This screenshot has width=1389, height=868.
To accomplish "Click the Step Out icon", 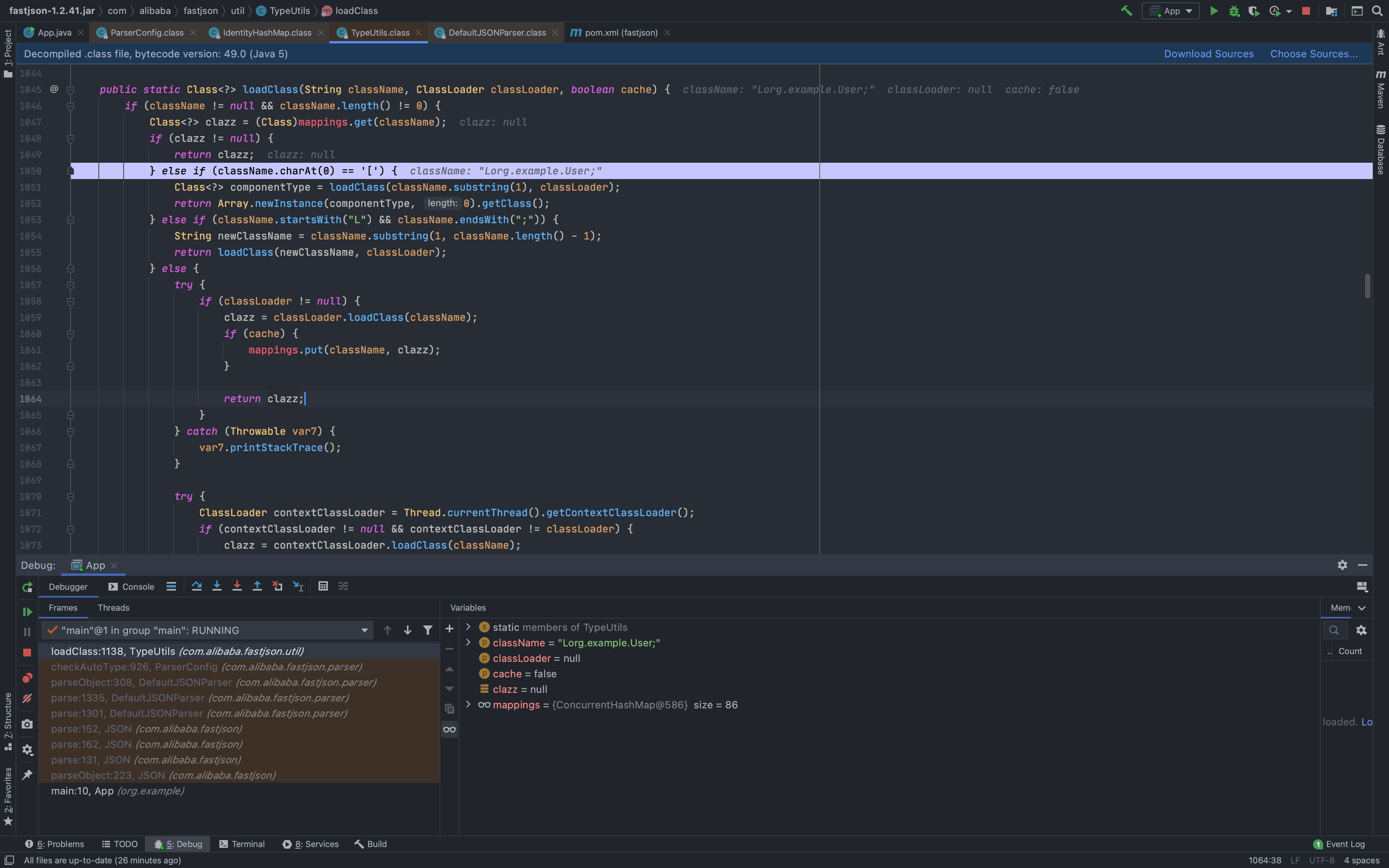I will pos(257,586).
